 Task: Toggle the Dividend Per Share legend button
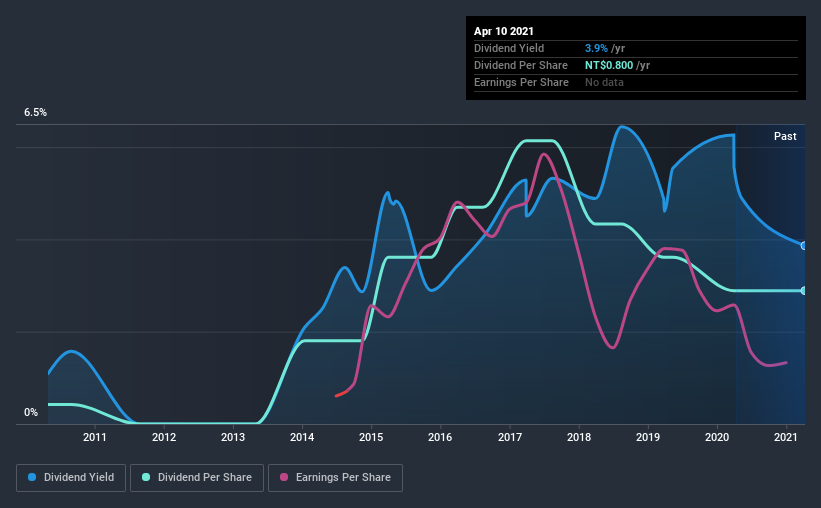[x=197, y=478]
